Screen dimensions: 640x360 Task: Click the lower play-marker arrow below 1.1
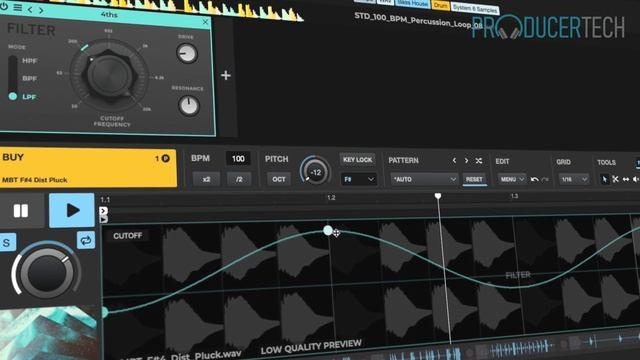(103, 219)
